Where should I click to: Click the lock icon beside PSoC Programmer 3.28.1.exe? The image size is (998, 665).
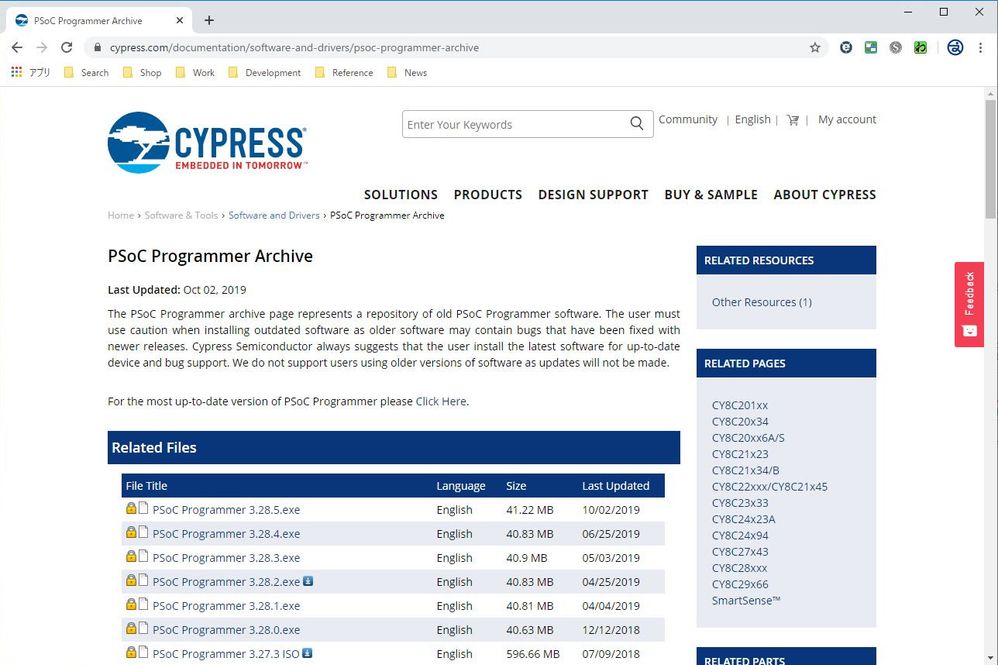click(131, 604)
